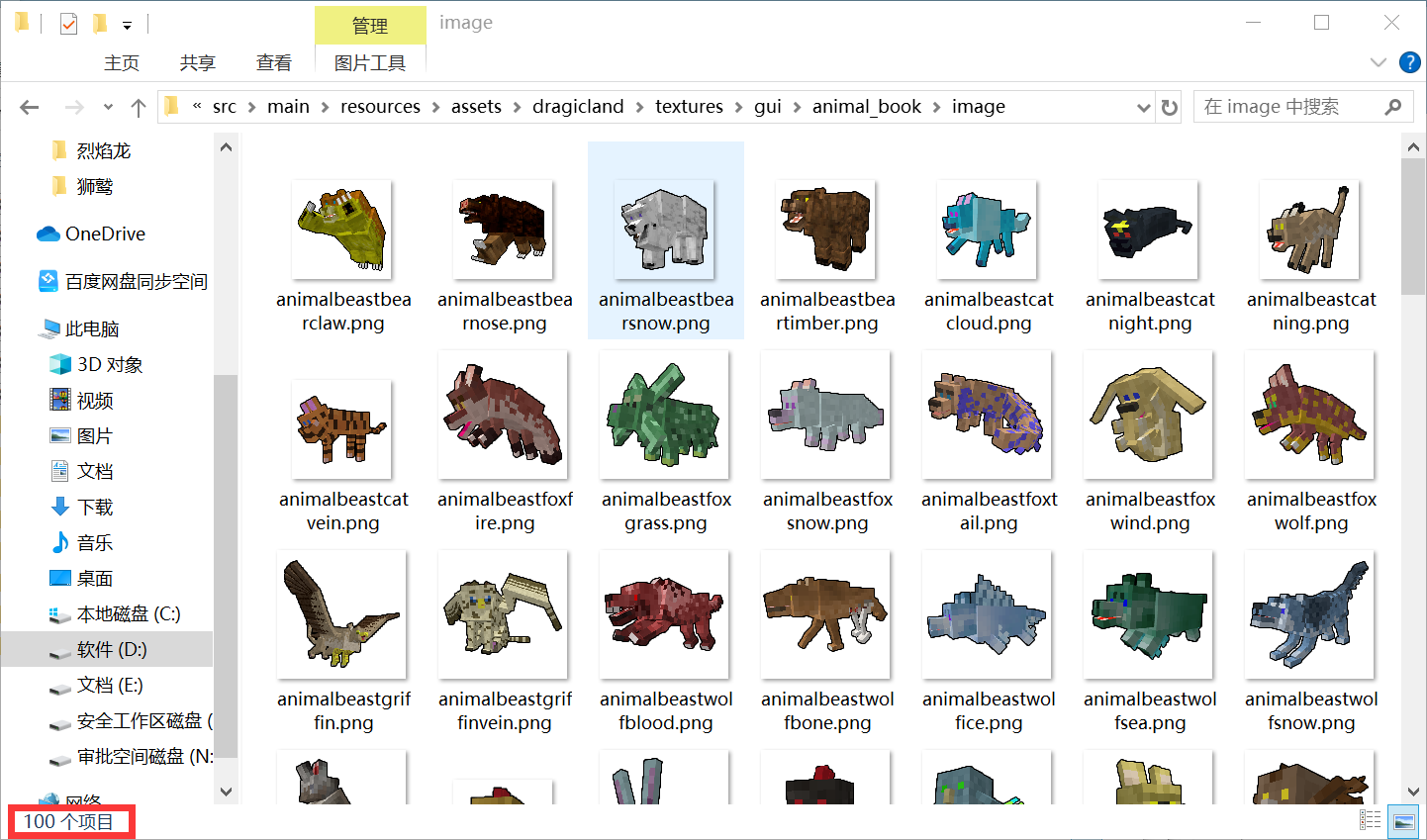Switch to details view icon
1427x840 pixels.
pos(1371,820)
